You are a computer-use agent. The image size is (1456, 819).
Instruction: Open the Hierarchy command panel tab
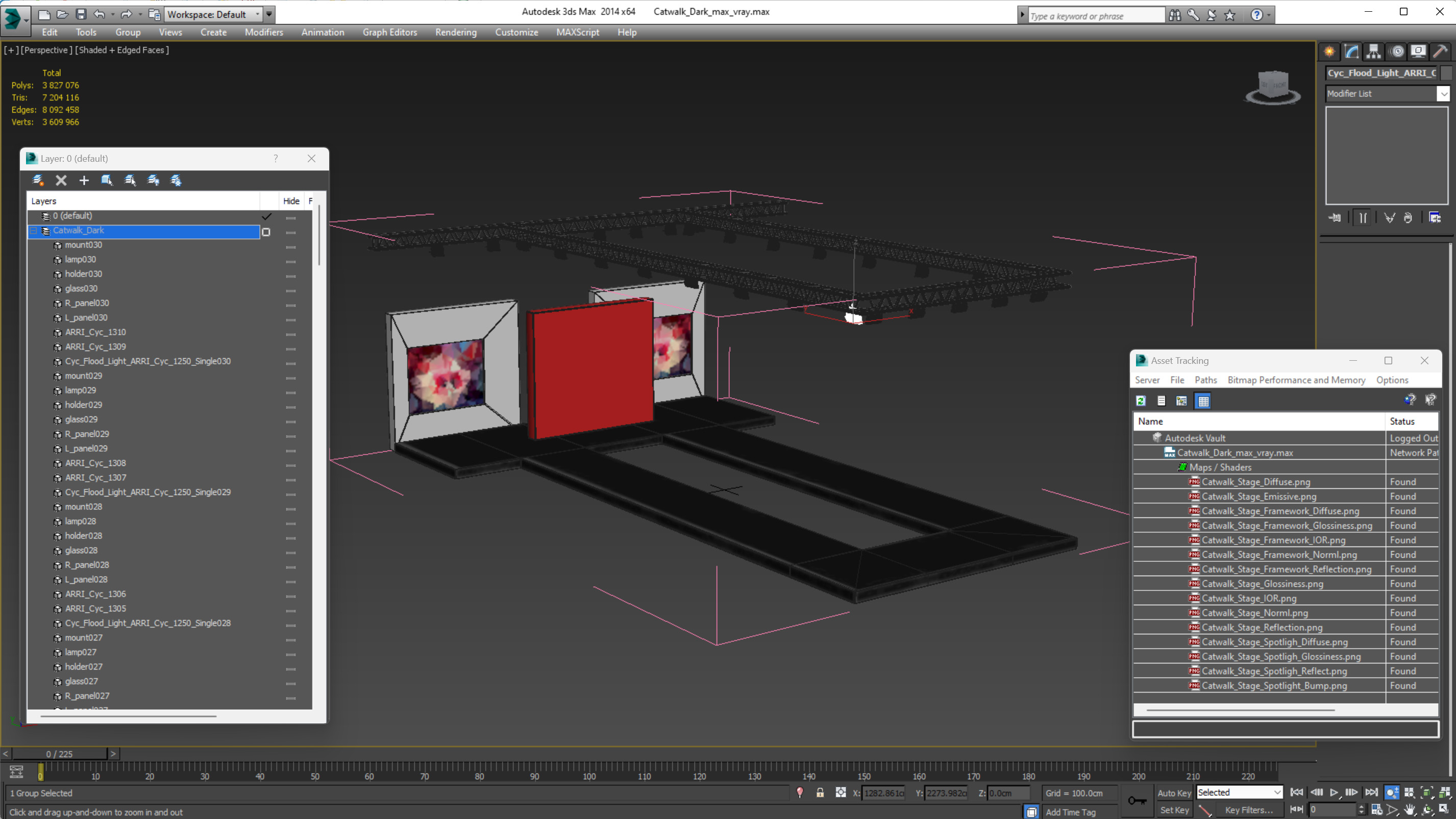point(1373,52)
